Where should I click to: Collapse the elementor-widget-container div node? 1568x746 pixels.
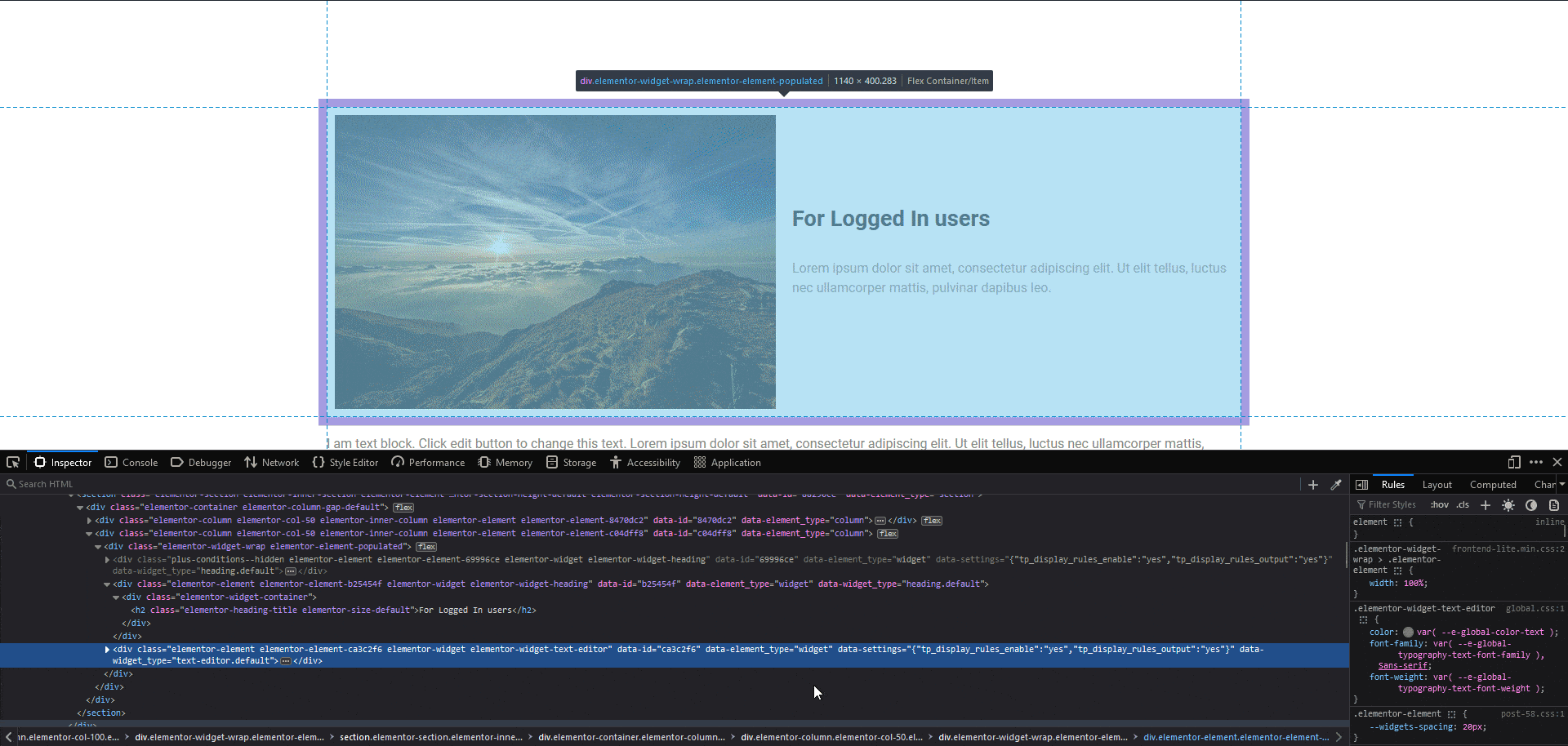(x=116, y=597)
